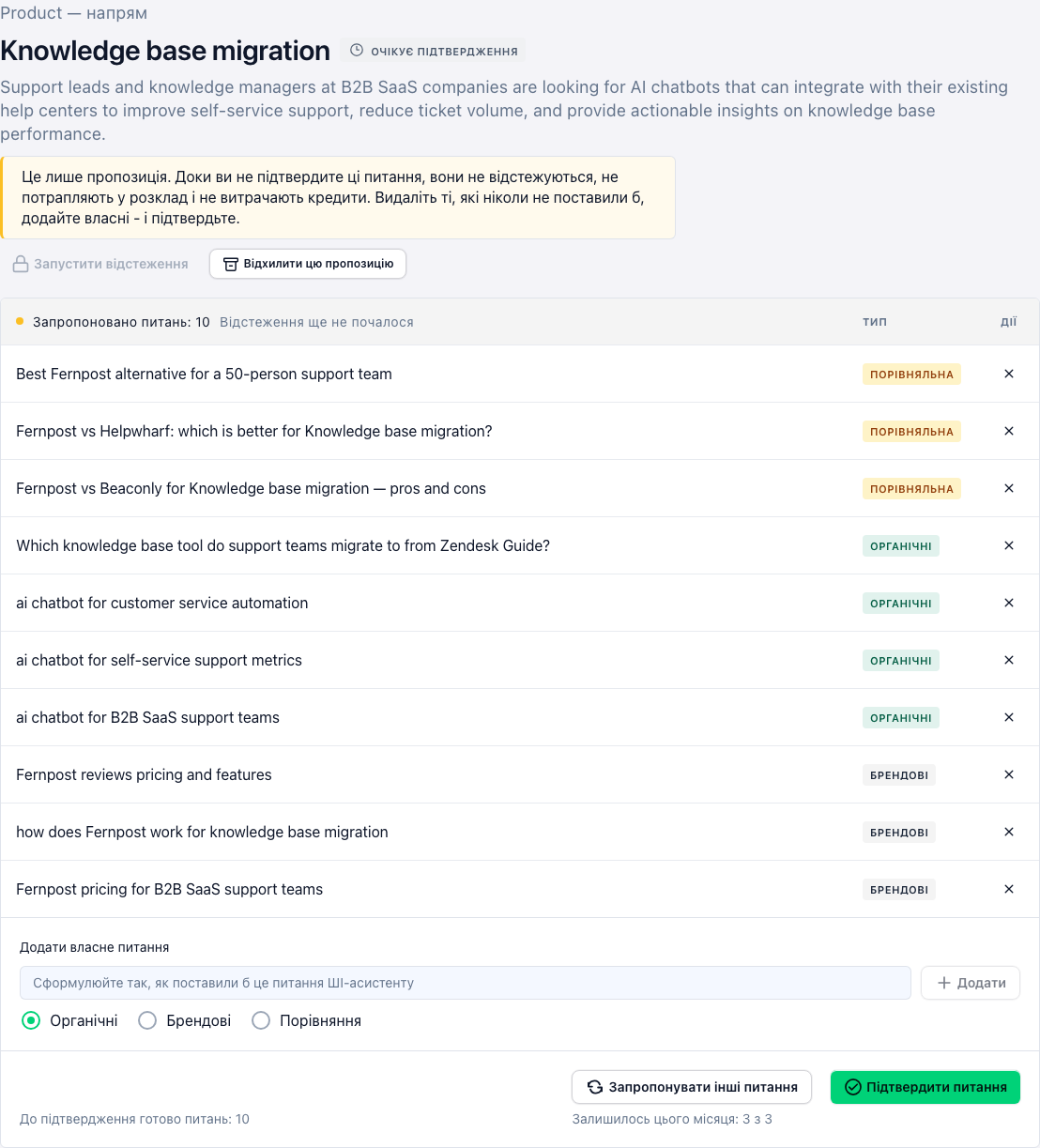Select the Брендові radio option
This screenshot has height=1148, width=1040.
coord(147,1020)
